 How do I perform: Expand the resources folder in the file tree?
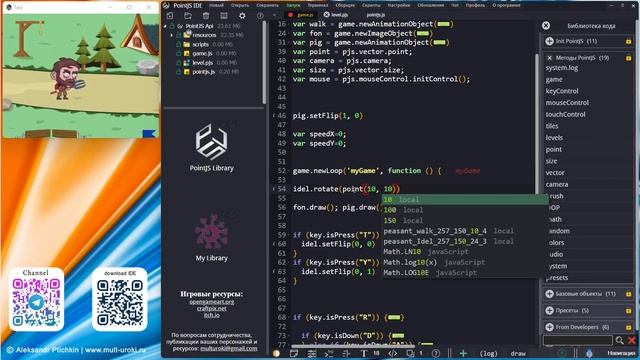tap(172, 36)
